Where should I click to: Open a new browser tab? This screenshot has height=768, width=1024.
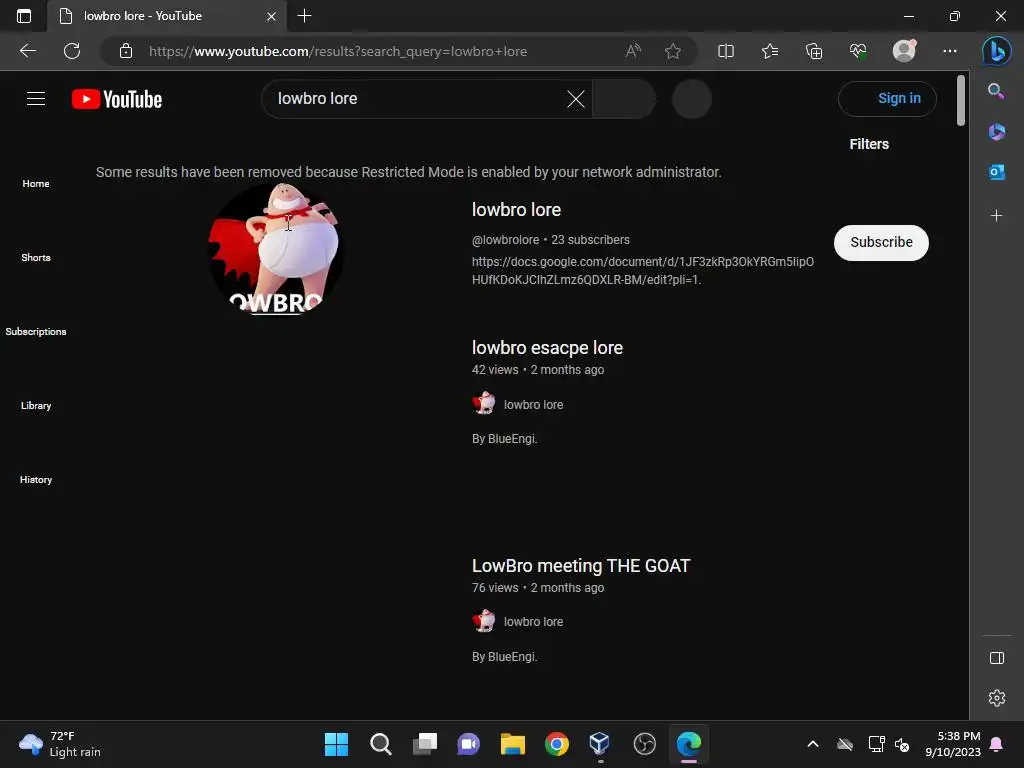click(x=304, y=16)
